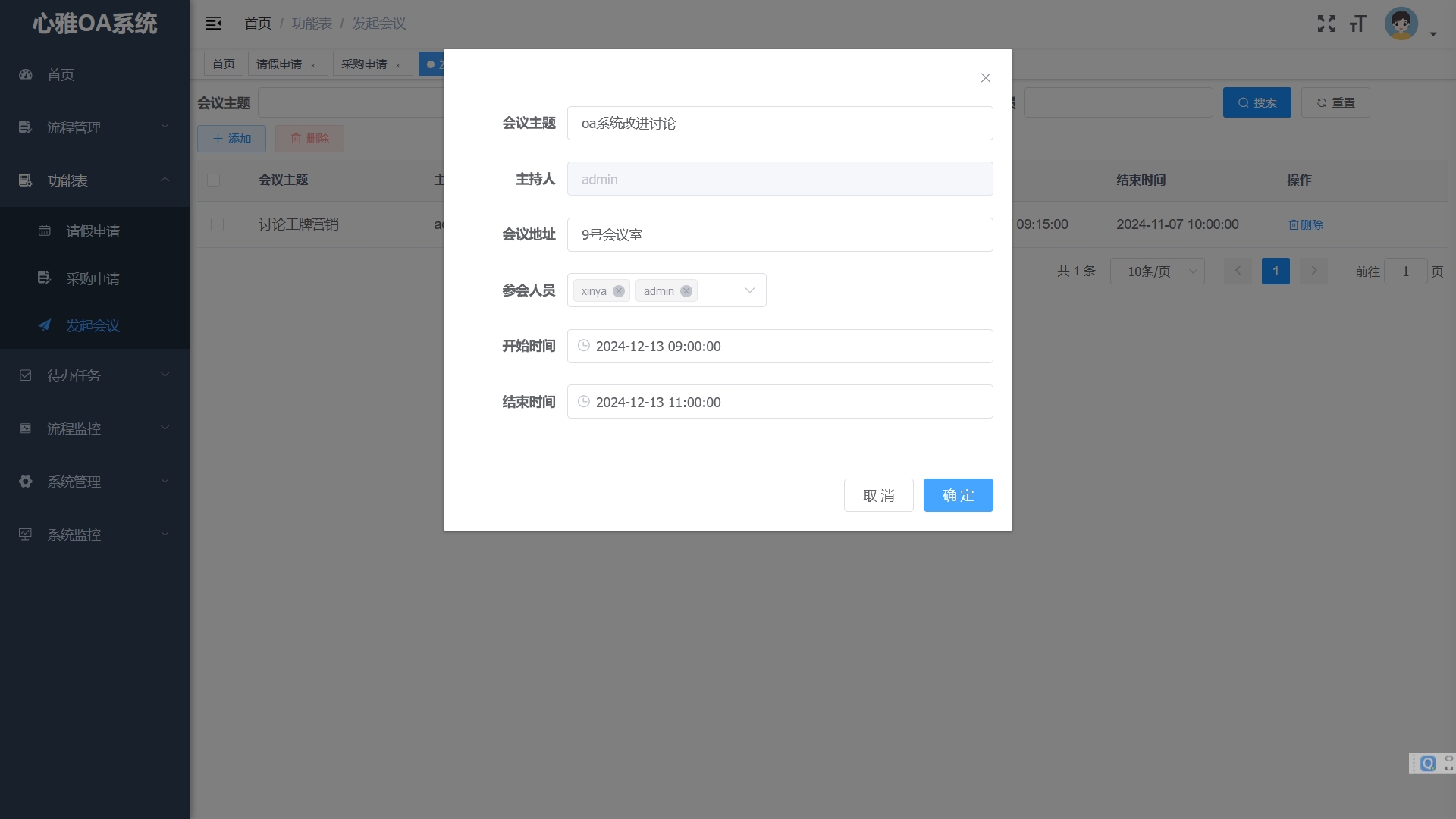
Task: Go to next page arrow
Action: pos(1314,271)
